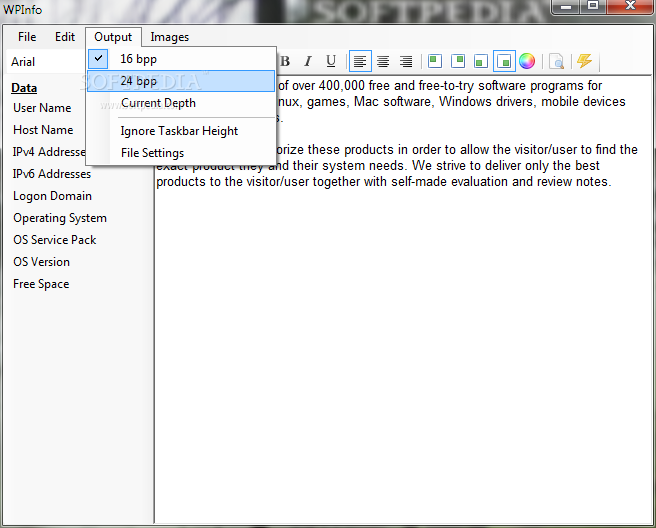Align text to the right
656x528 pixels.
(406, 61)
